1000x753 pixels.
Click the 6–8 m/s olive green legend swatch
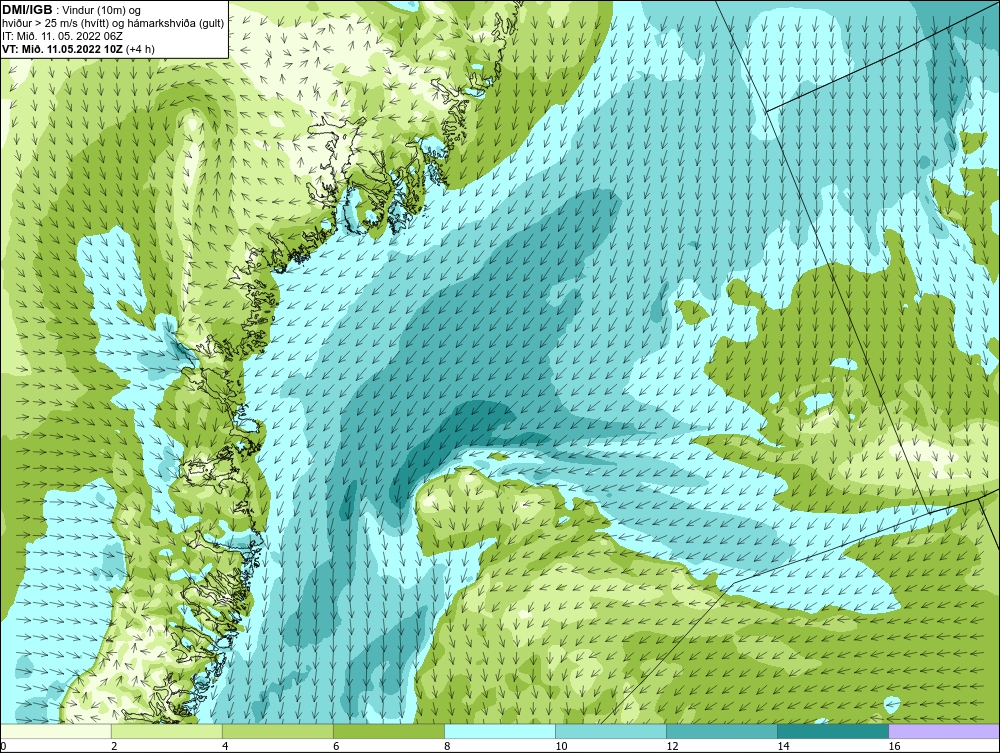pos(388,731)
